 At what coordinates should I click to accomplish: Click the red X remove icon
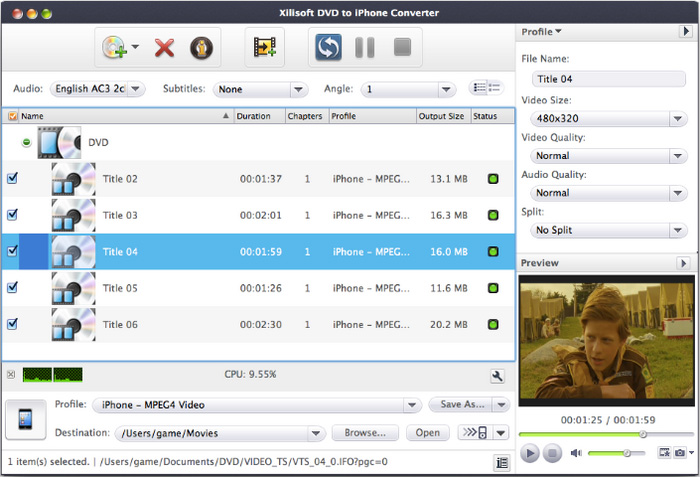click(x=164, y=48)
